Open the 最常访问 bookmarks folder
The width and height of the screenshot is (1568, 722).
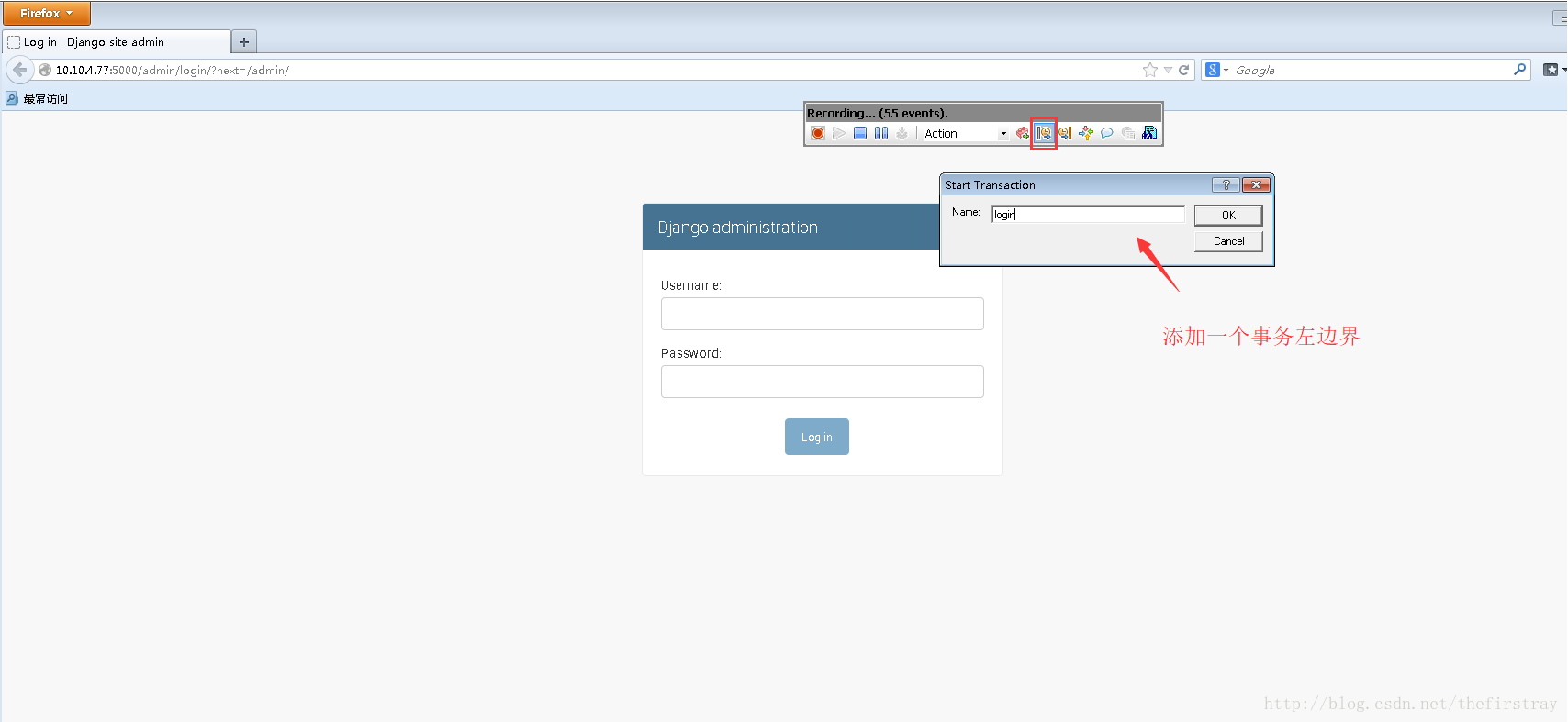pyautogui.click(x=37, y=98)
